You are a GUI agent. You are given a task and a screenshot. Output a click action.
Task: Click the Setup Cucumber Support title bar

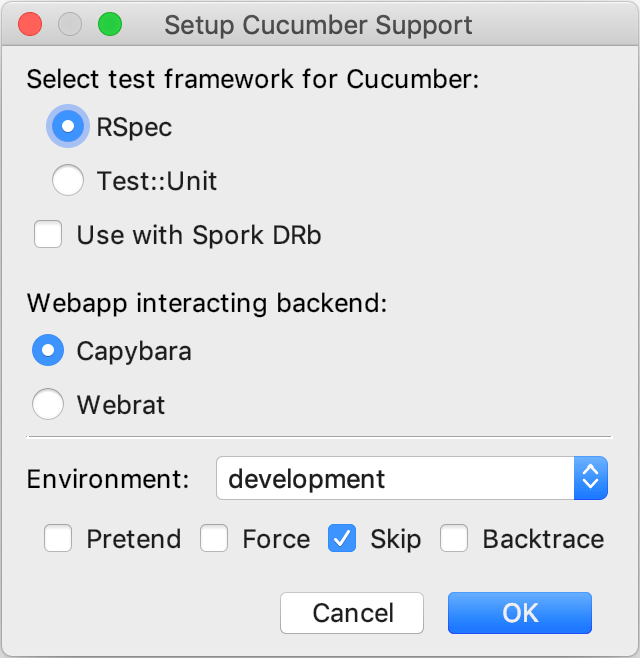click(x=318, y=25)
